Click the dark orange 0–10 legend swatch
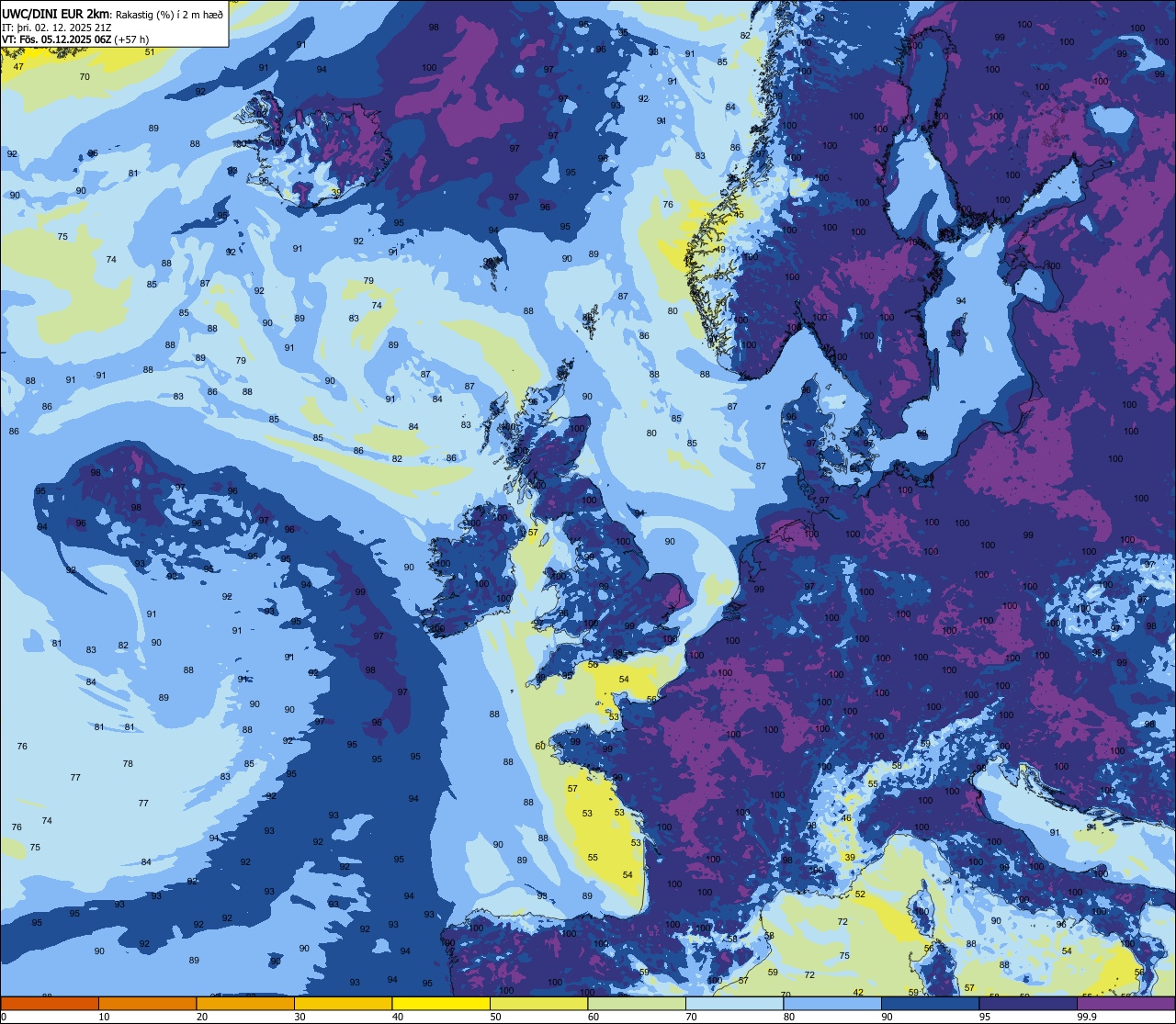 [50, 1003]
